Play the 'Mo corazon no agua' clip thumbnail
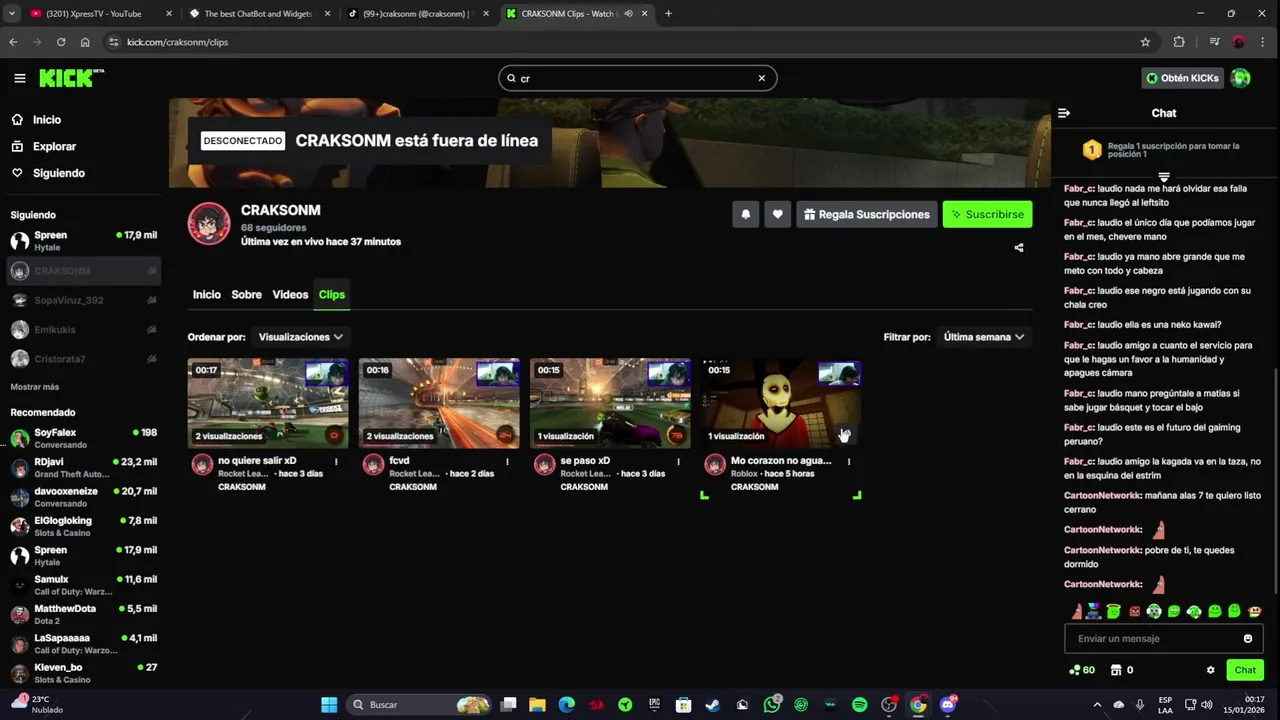This screenshot has height=720, width=1280. click(781, 403)
